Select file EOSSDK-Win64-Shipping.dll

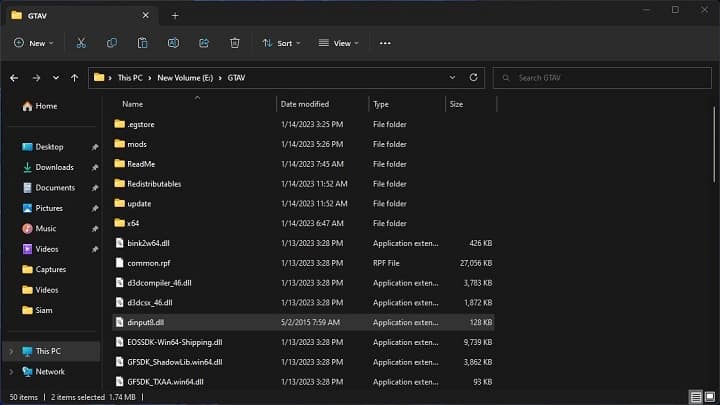[304, 342]
